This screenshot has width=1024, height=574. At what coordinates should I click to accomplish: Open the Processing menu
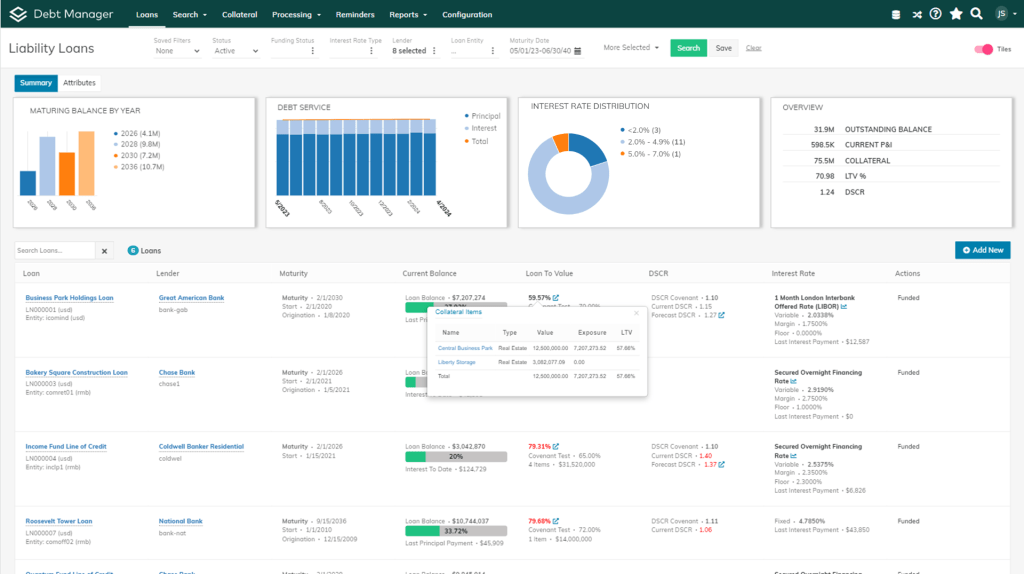pos(298,15)
